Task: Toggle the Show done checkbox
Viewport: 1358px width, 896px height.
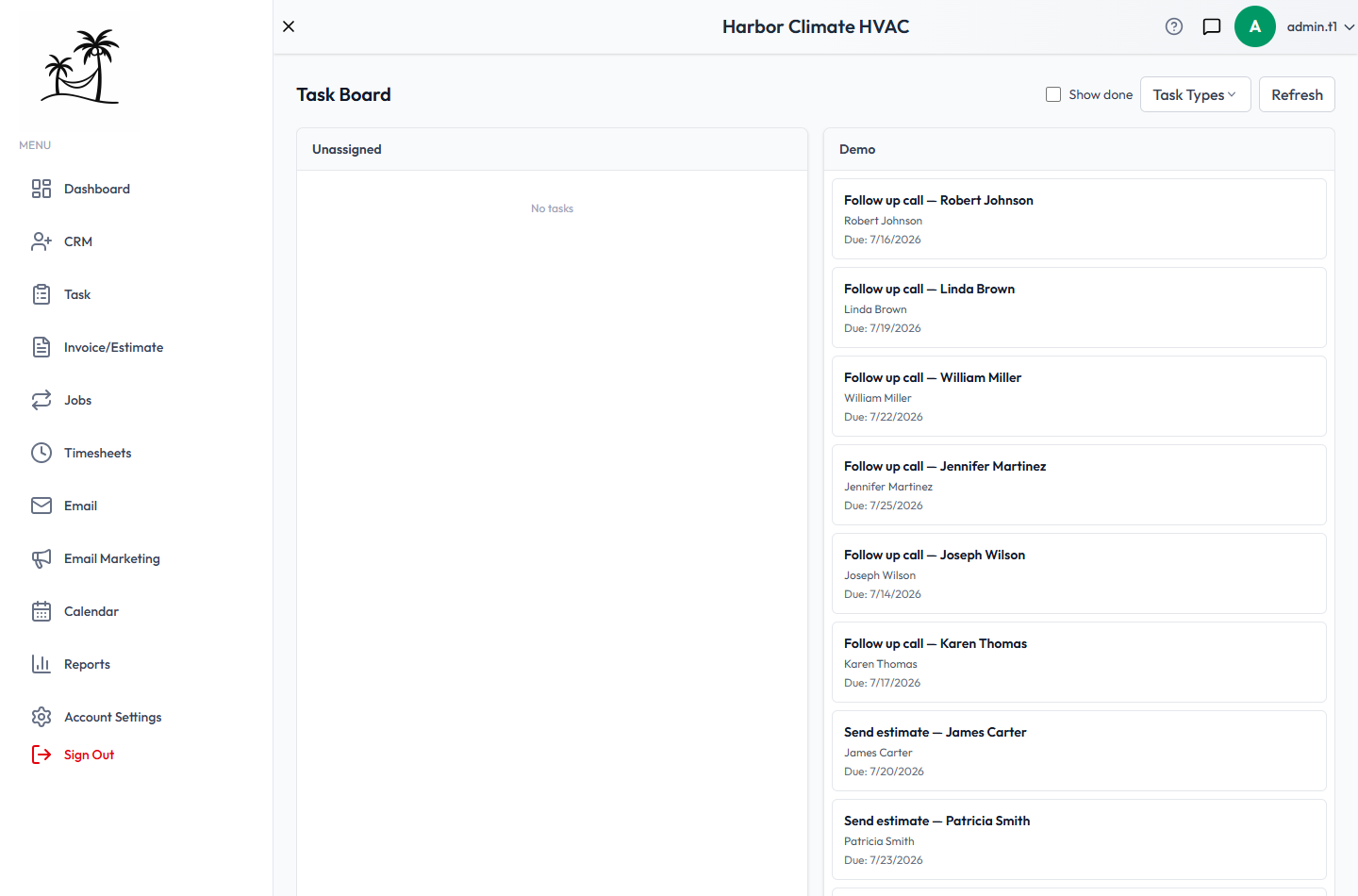Action: pos(1053,94)
